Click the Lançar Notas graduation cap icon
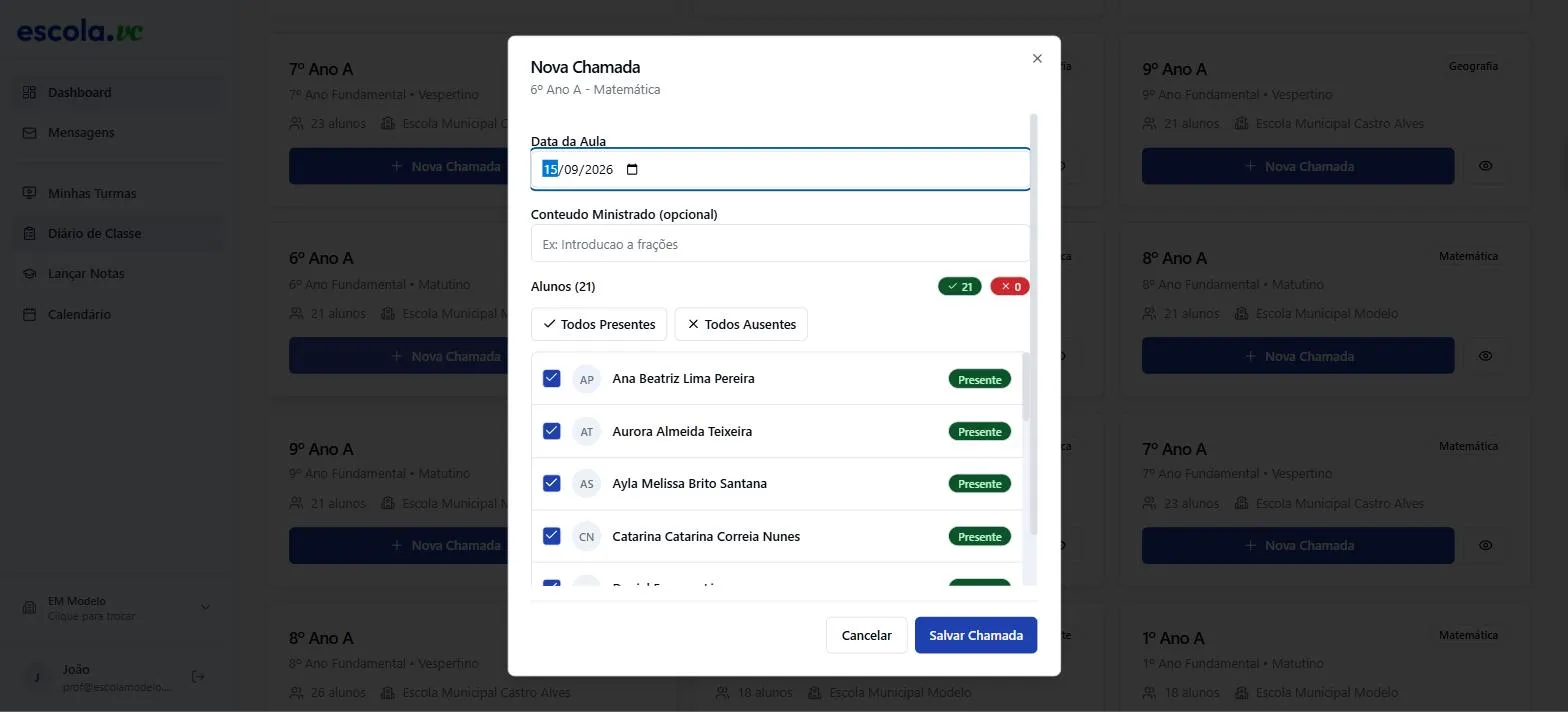The height and width of the screenshot is (712, 1568). [29, 273]
